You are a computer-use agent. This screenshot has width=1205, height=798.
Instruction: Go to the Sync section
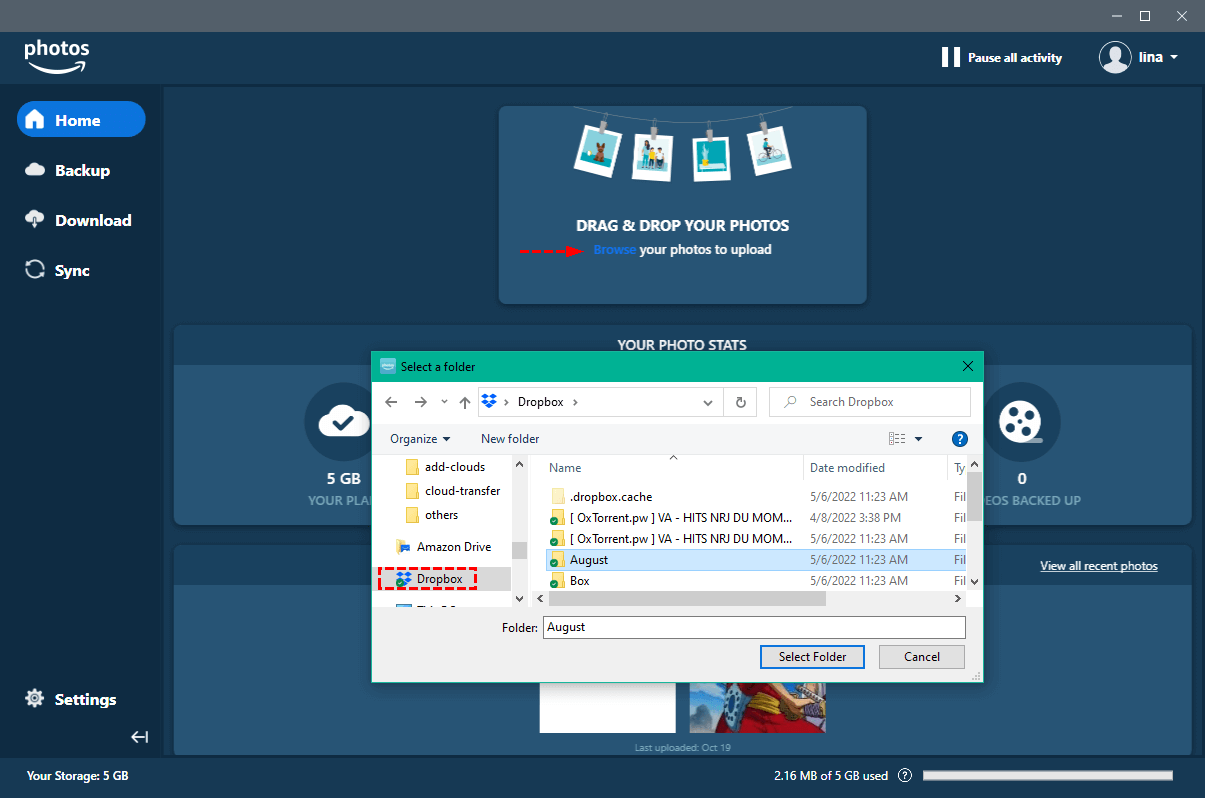click(x=72, y=270)
